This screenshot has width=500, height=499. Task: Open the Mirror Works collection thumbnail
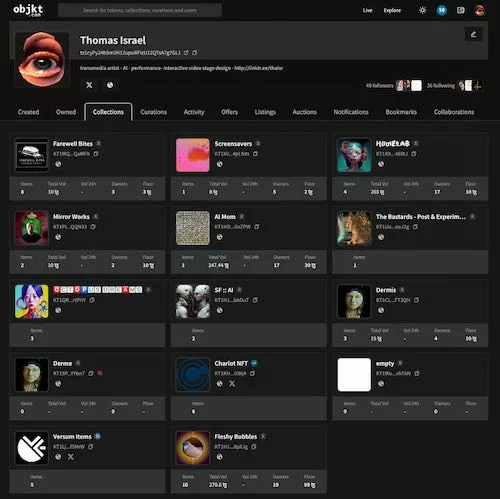pos(32,228)
